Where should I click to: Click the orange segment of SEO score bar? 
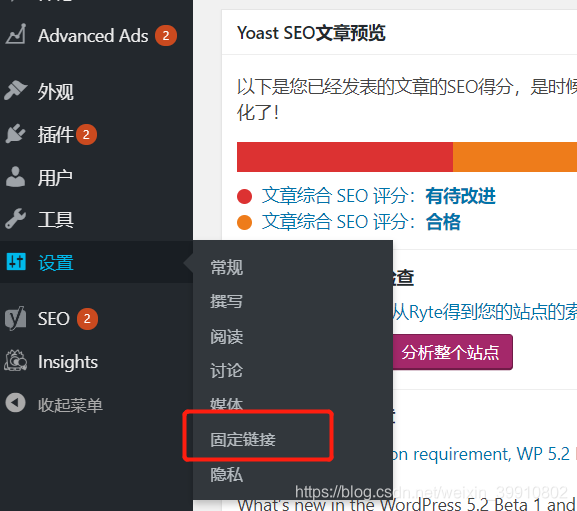515,157
